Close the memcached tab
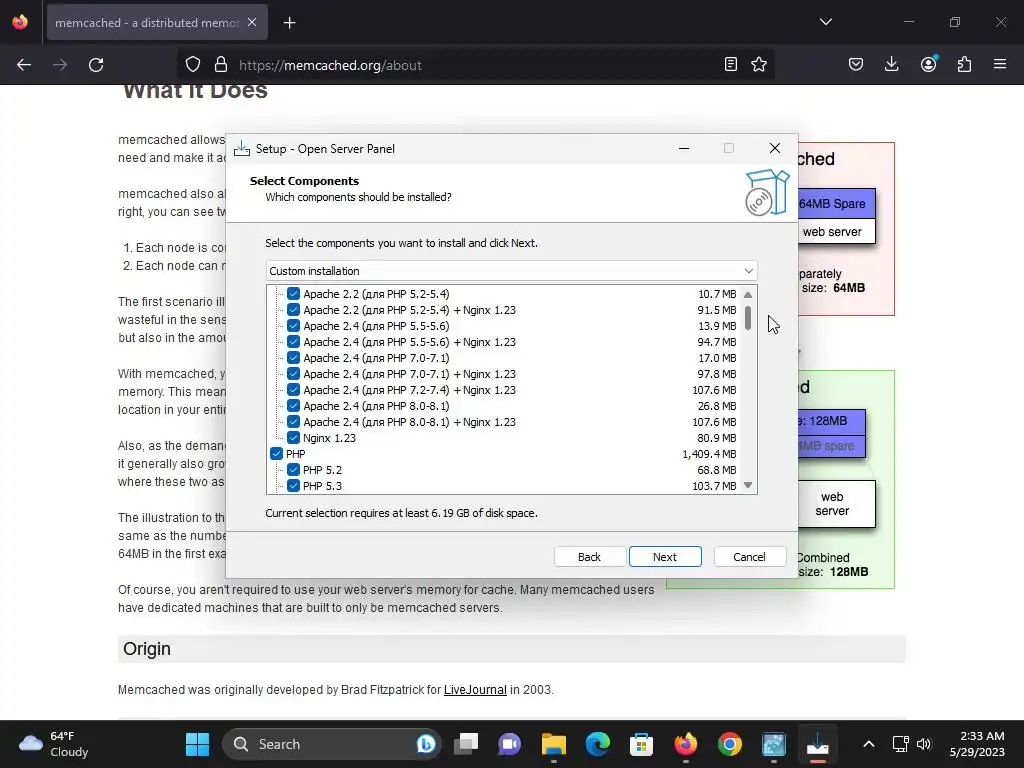The image size is (1024, 768). click(x=252, y=22)
